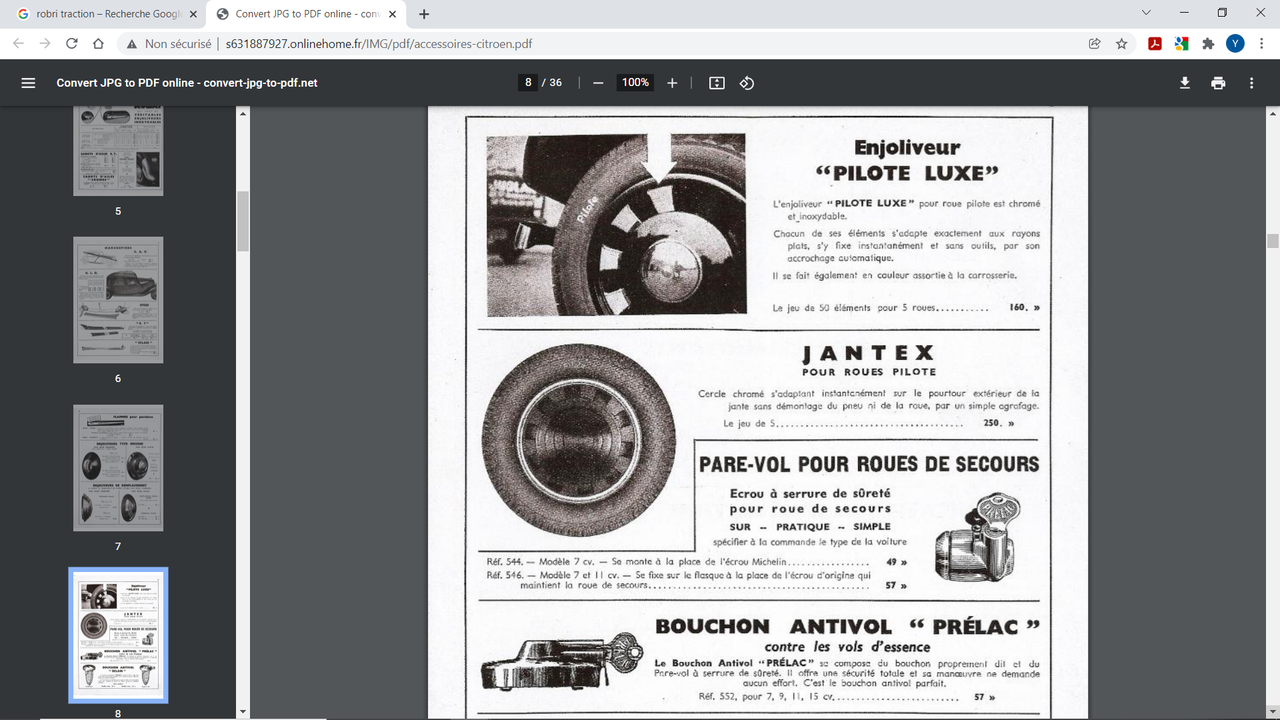Open page 5 thumbnail
This screenshot has width=1280, height=720.
[x=118, y=151]
